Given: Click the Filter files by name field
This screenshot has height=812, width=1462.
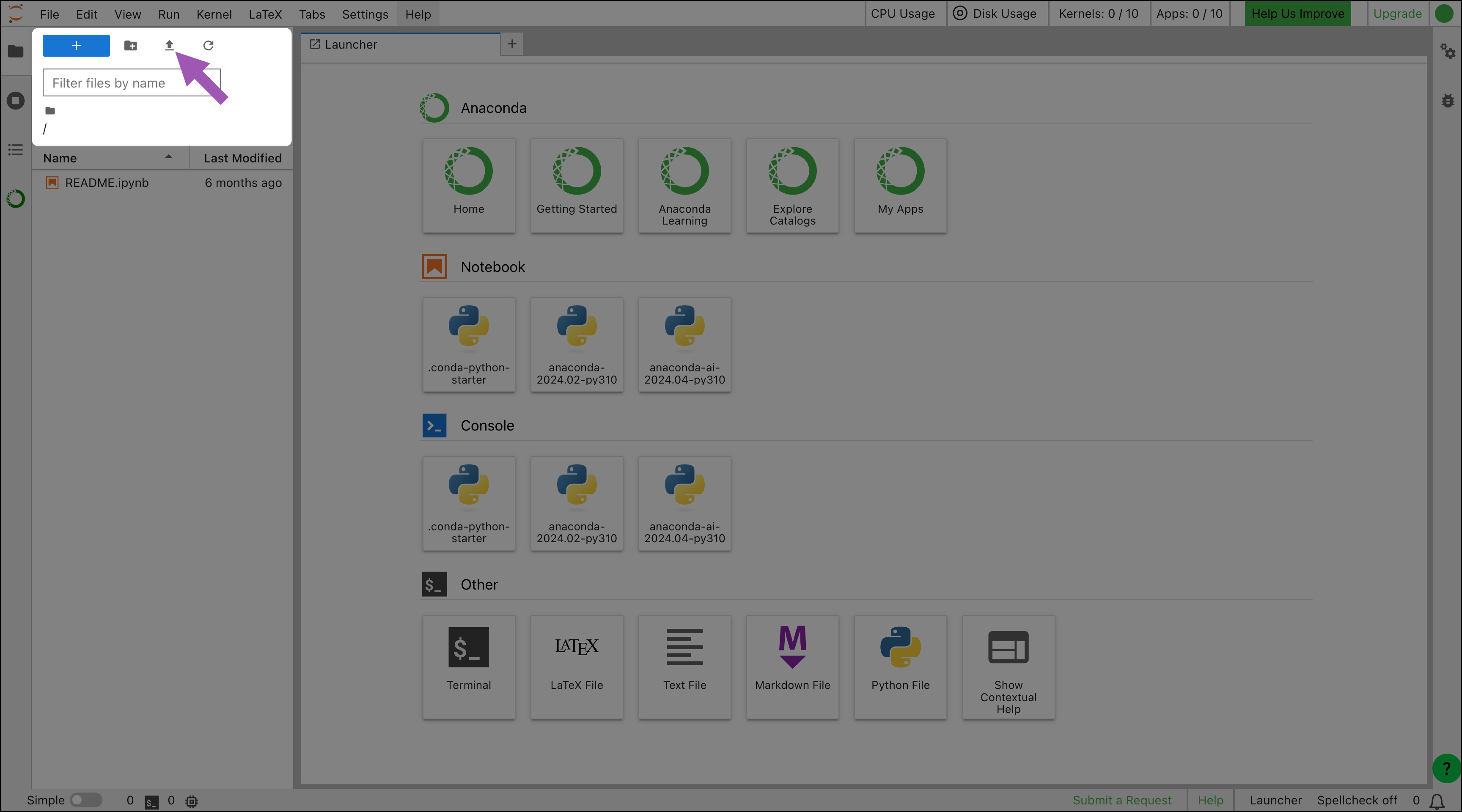Looking at the screenshot, I should point(132,83).
